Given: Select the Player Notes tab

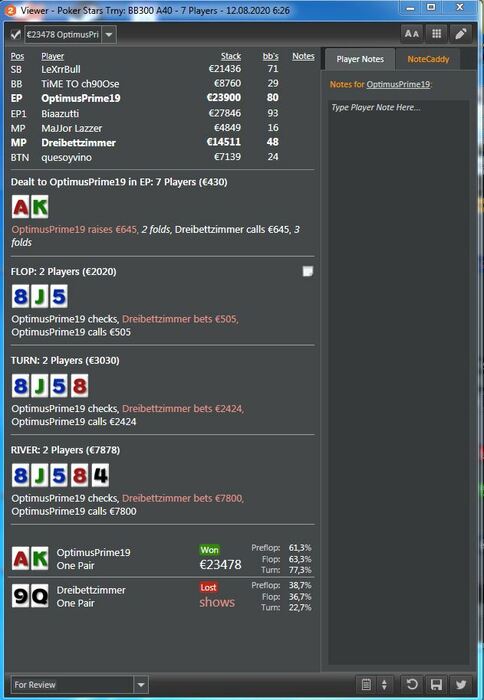Looking at the screenshot, I should [360, 59].
